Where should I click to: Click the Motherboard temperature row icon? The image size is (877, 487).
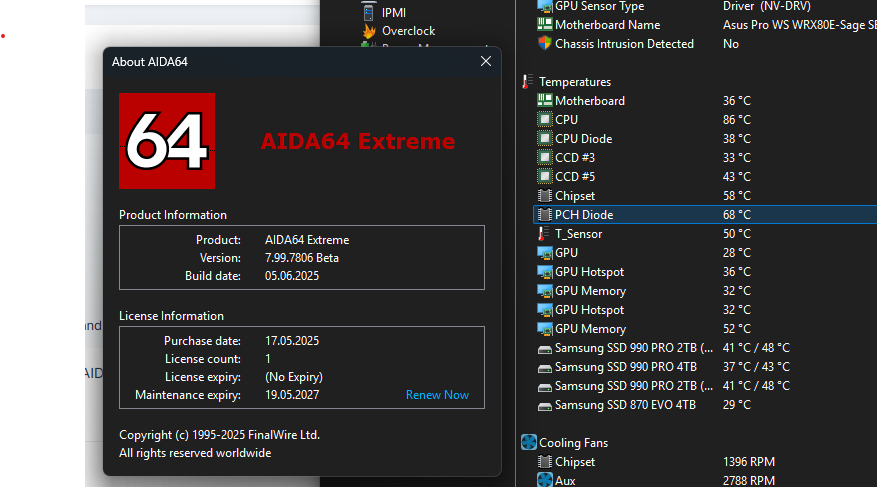[544, 101]
